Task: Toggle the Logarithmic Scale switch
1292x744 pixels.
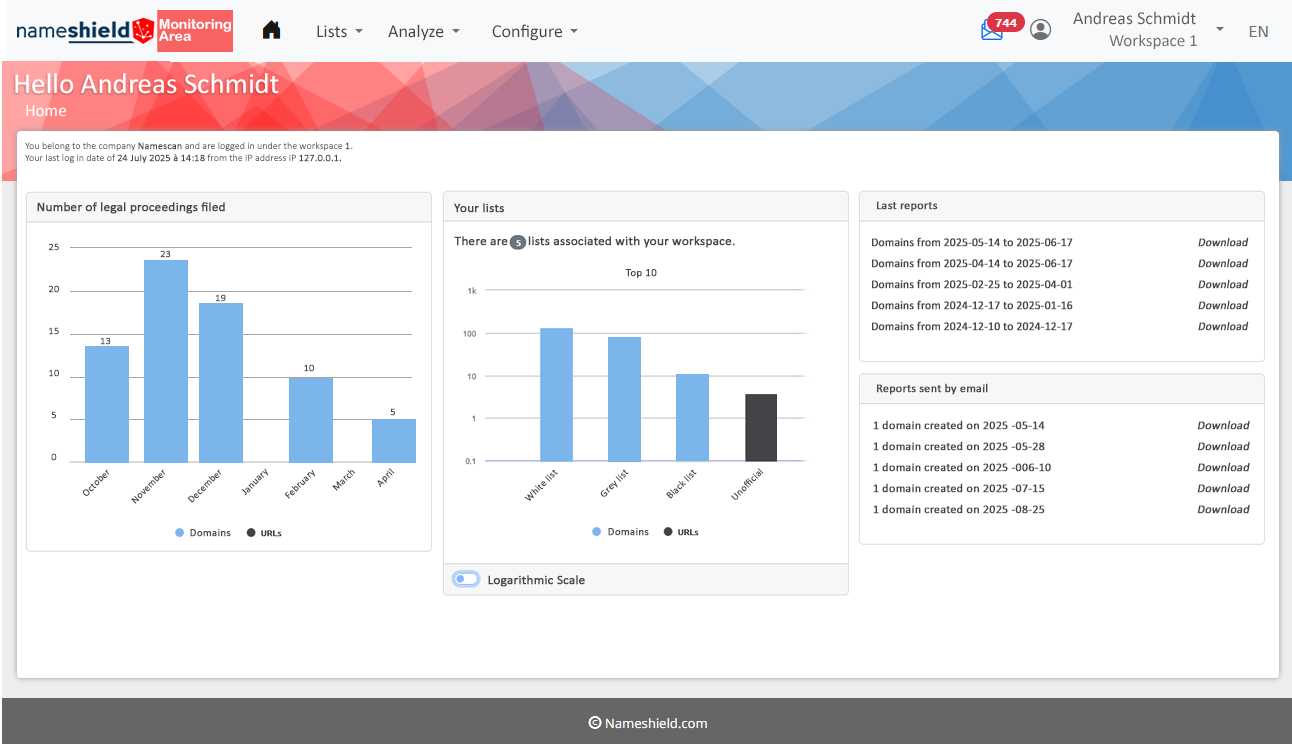Action: click(x=465, y=579)
